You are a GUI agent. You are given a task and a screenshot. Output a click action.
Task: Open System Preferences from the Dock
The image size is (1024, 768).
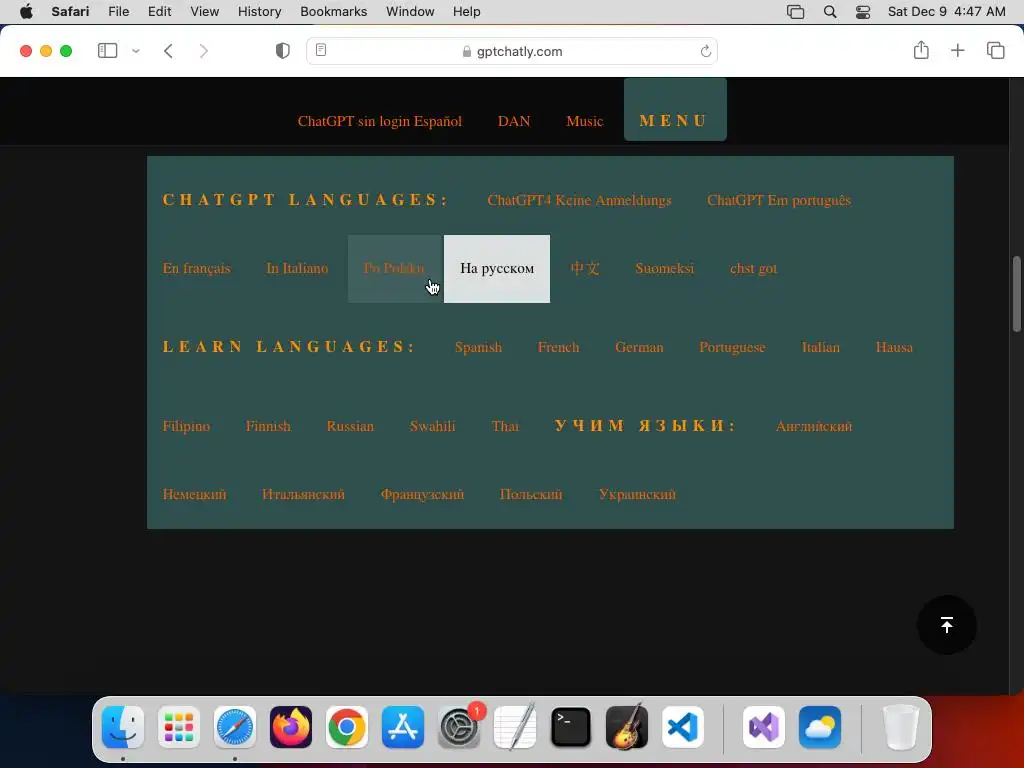(x=458, y=727)
